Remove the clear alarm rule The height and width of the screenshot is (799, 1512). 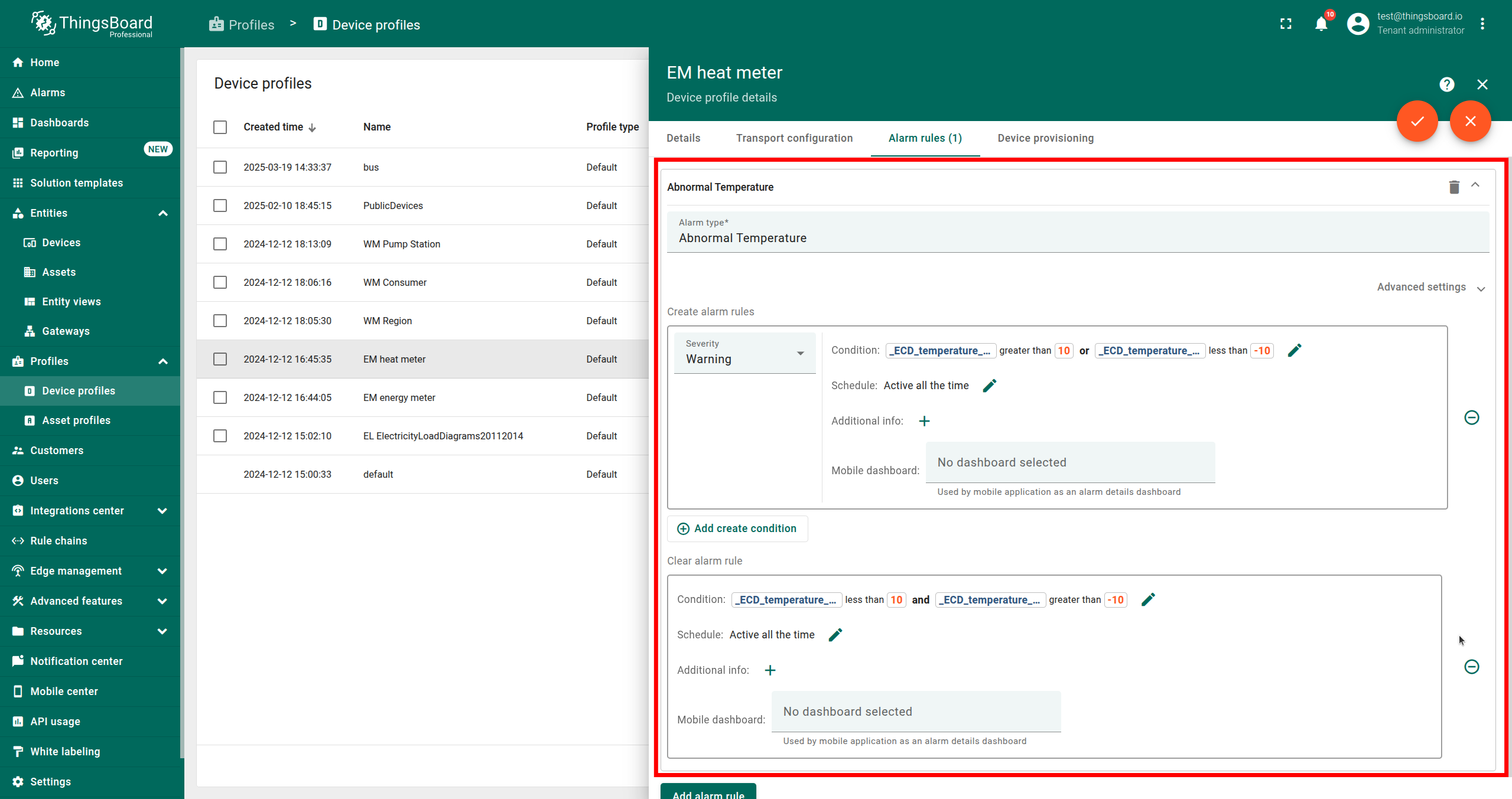(1471, 667)
